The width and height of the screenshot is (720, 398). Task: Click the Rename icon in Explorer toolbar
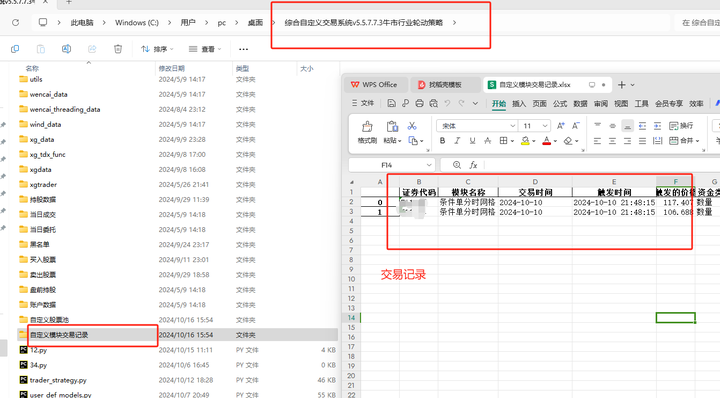click(67, 49)
